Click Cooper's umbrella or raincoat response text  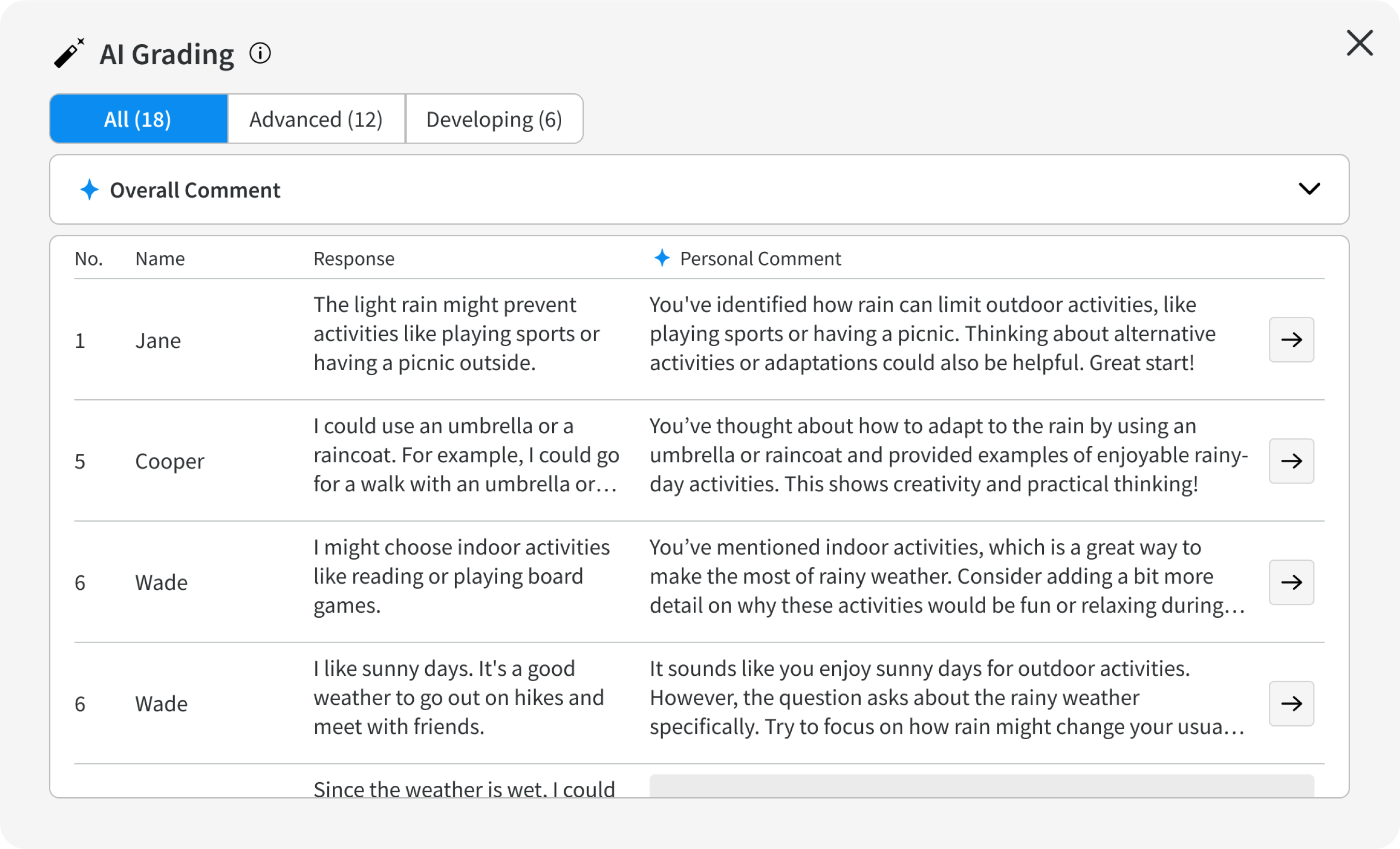pos(466,455)
